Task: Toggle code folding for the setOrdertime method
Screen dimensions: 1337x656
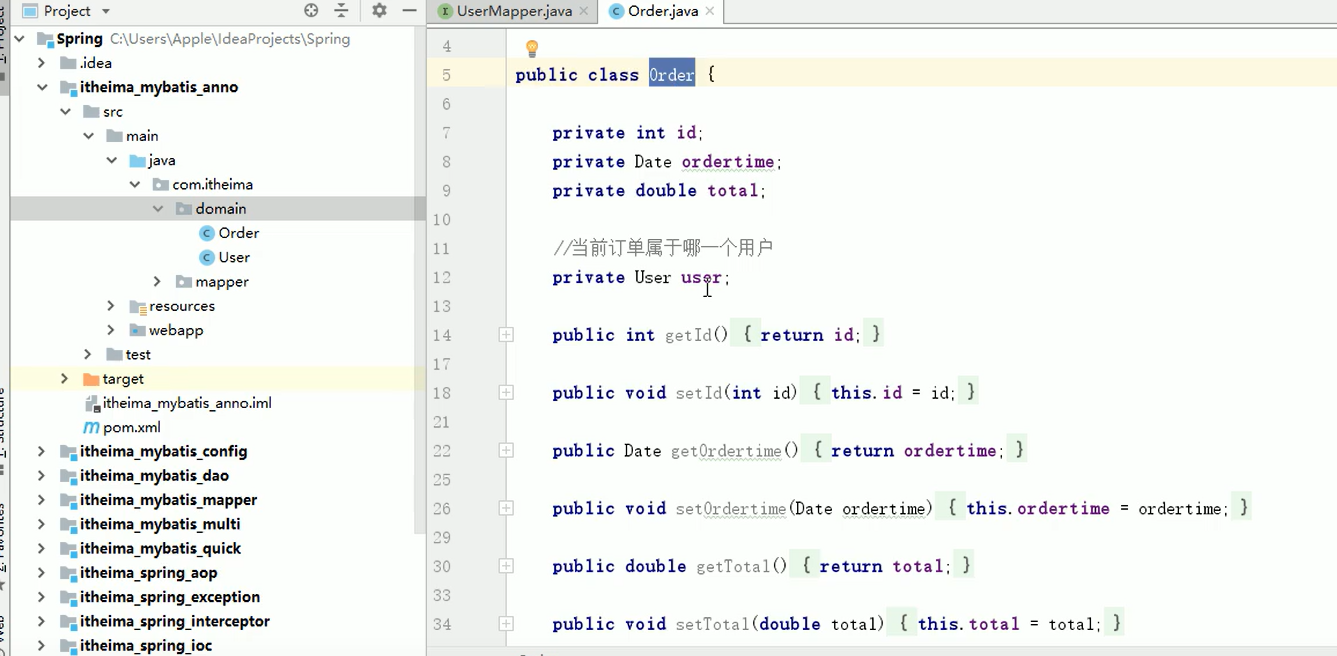Action: point(506,508)
